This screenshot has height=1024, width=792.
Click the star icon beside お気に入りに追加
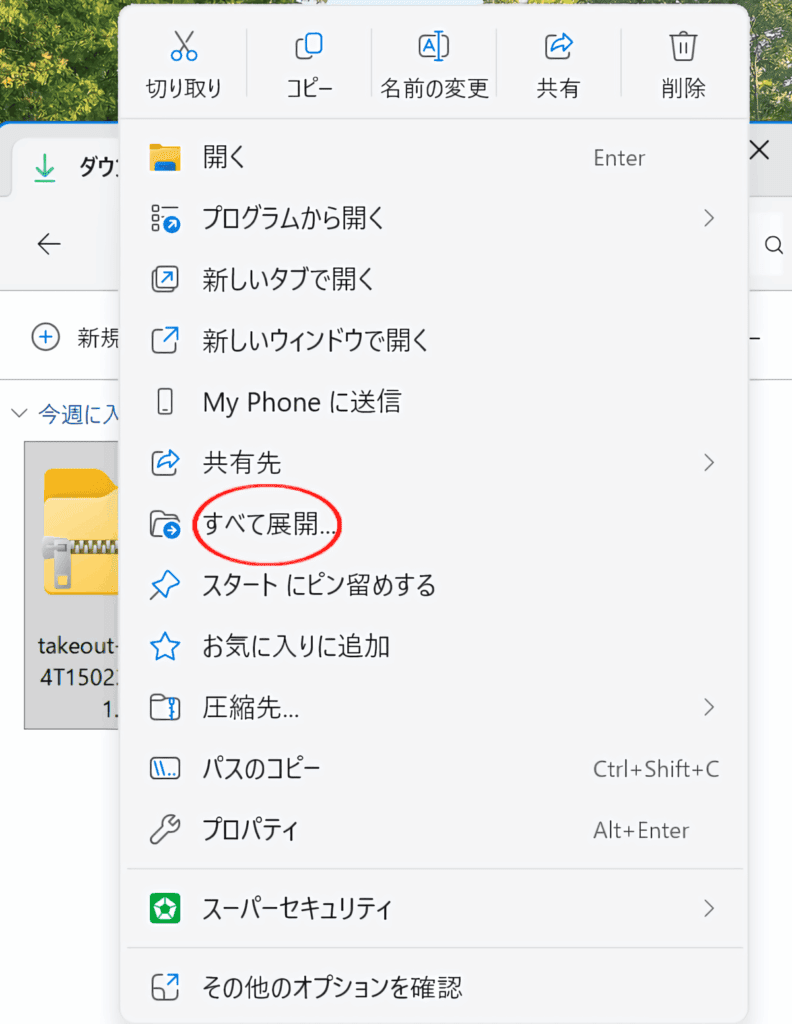(x=165, y=647)
